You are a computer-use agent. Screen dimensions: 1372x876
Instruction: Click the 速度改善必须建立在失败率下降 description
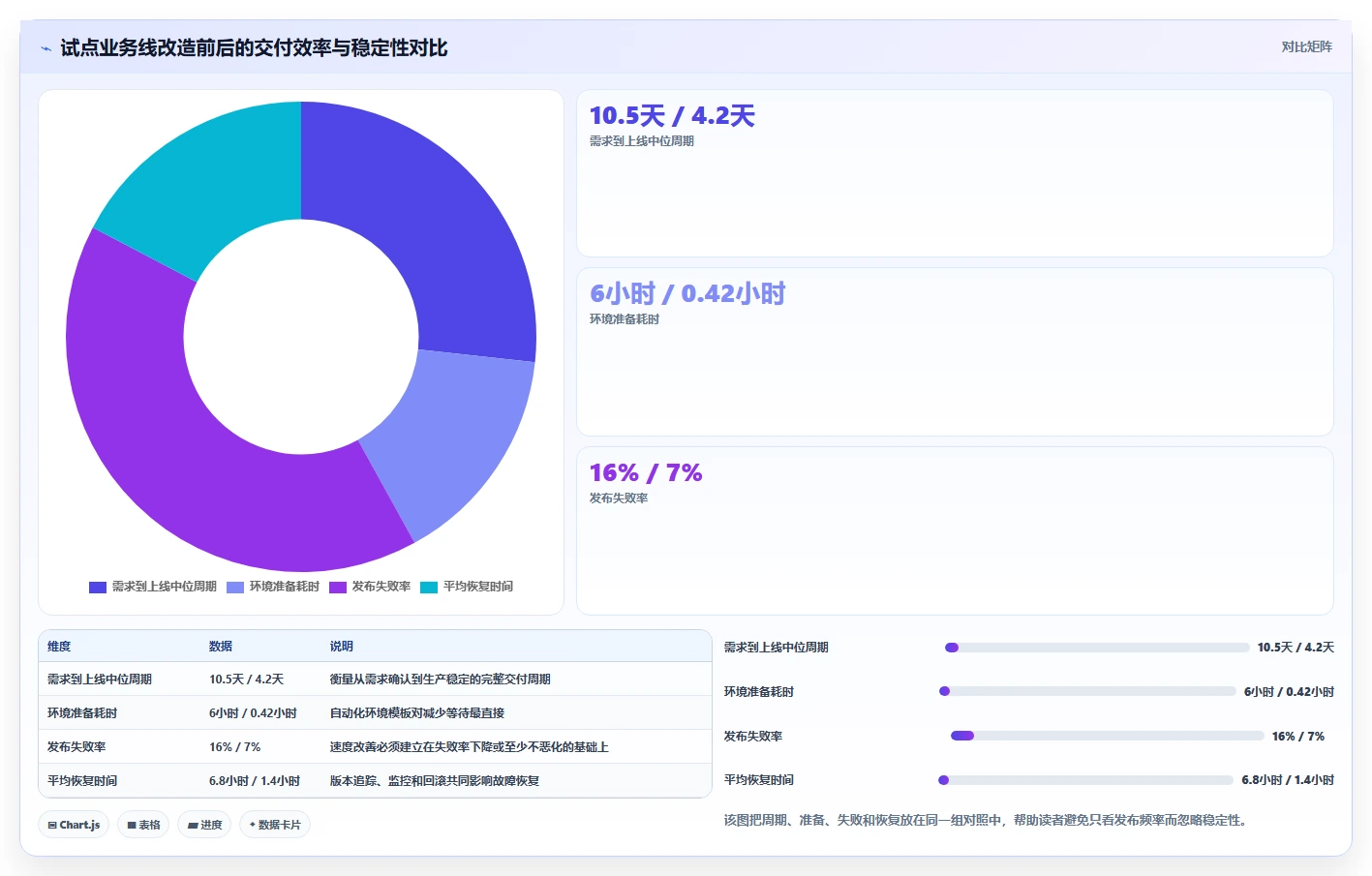(x=469, y=747)
